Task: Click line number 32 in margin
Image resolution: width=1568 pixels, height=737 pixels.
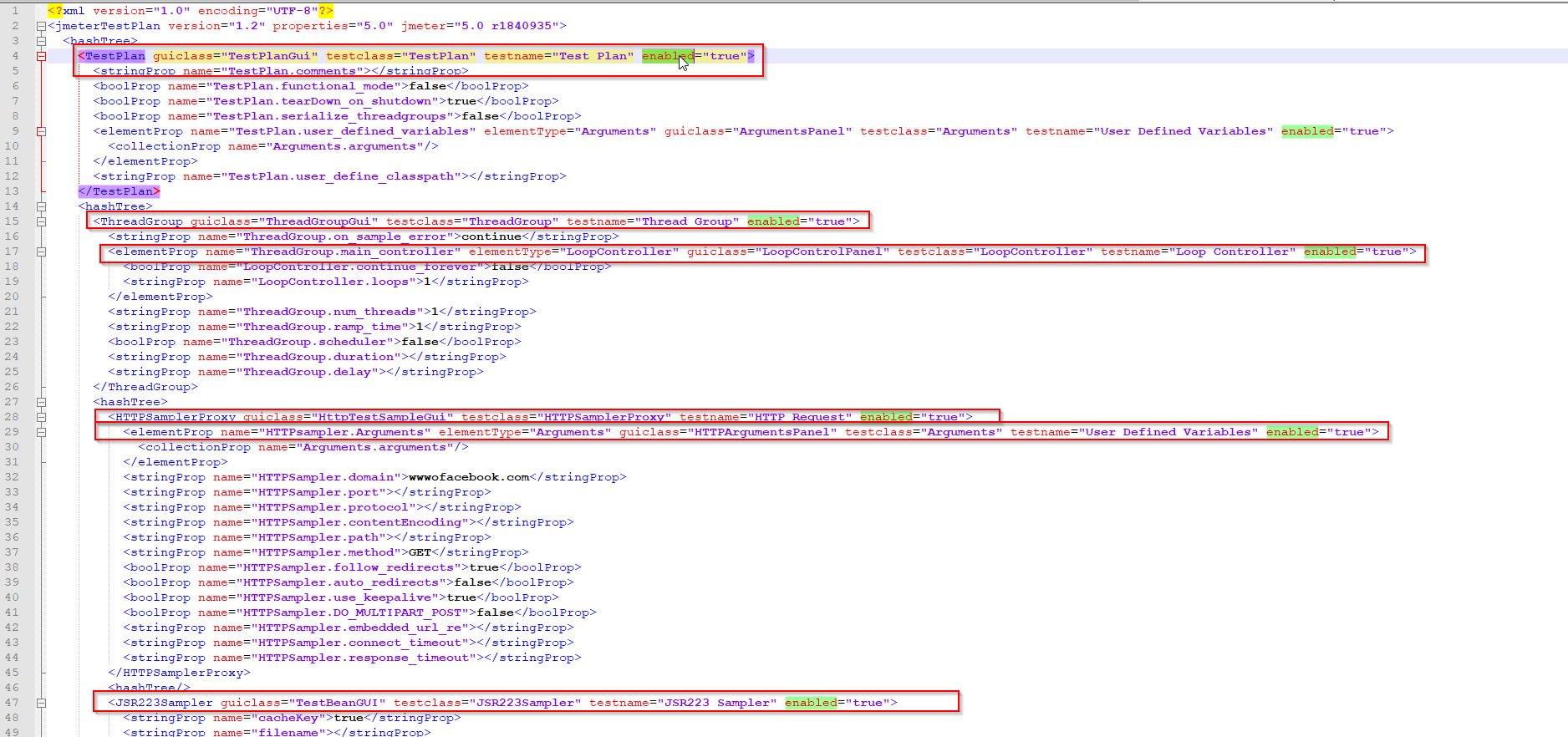Action: (12, 477)
